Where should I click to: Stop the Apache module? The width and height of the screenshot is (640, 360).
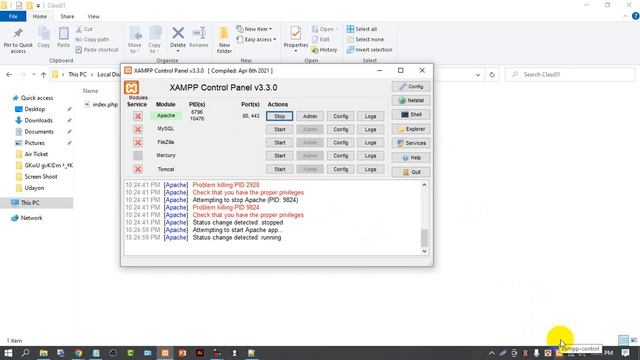[x=280, y=116]
